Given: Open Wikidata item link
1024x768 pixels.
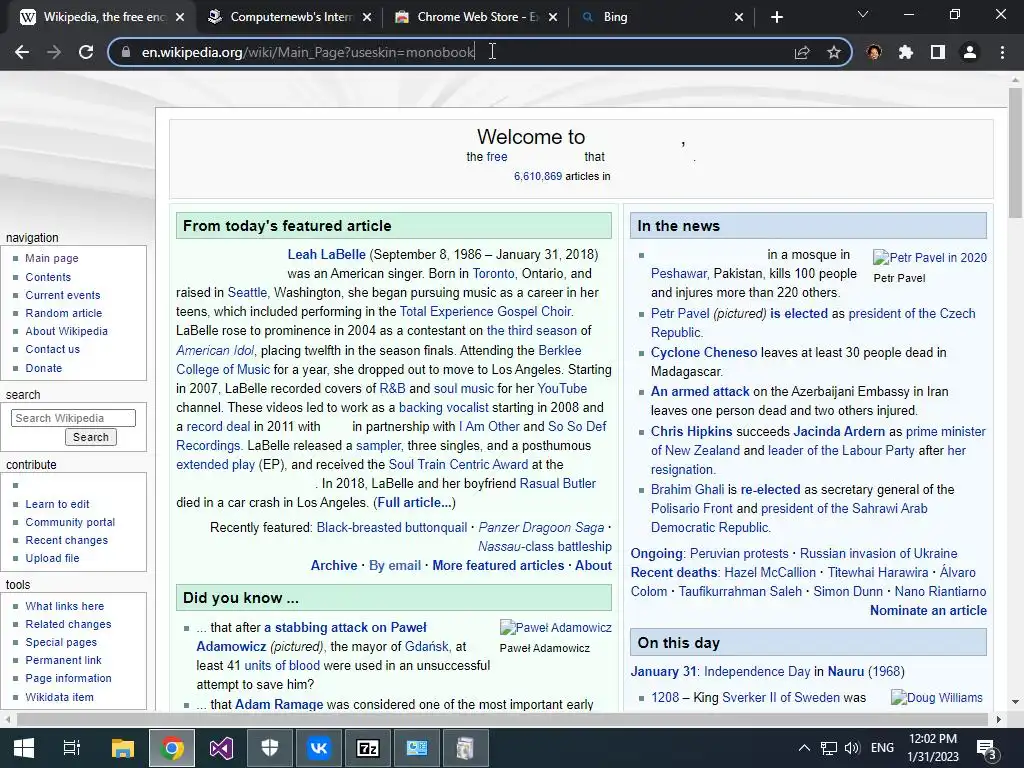Looking at the screenshot, I should tap(59, 697).
